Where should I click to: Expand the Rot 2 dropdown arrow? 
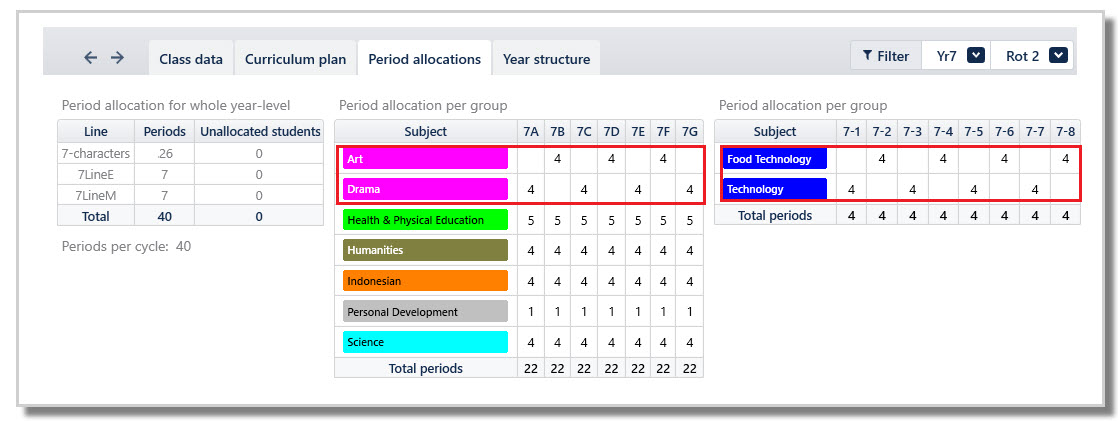[1059, 56]
